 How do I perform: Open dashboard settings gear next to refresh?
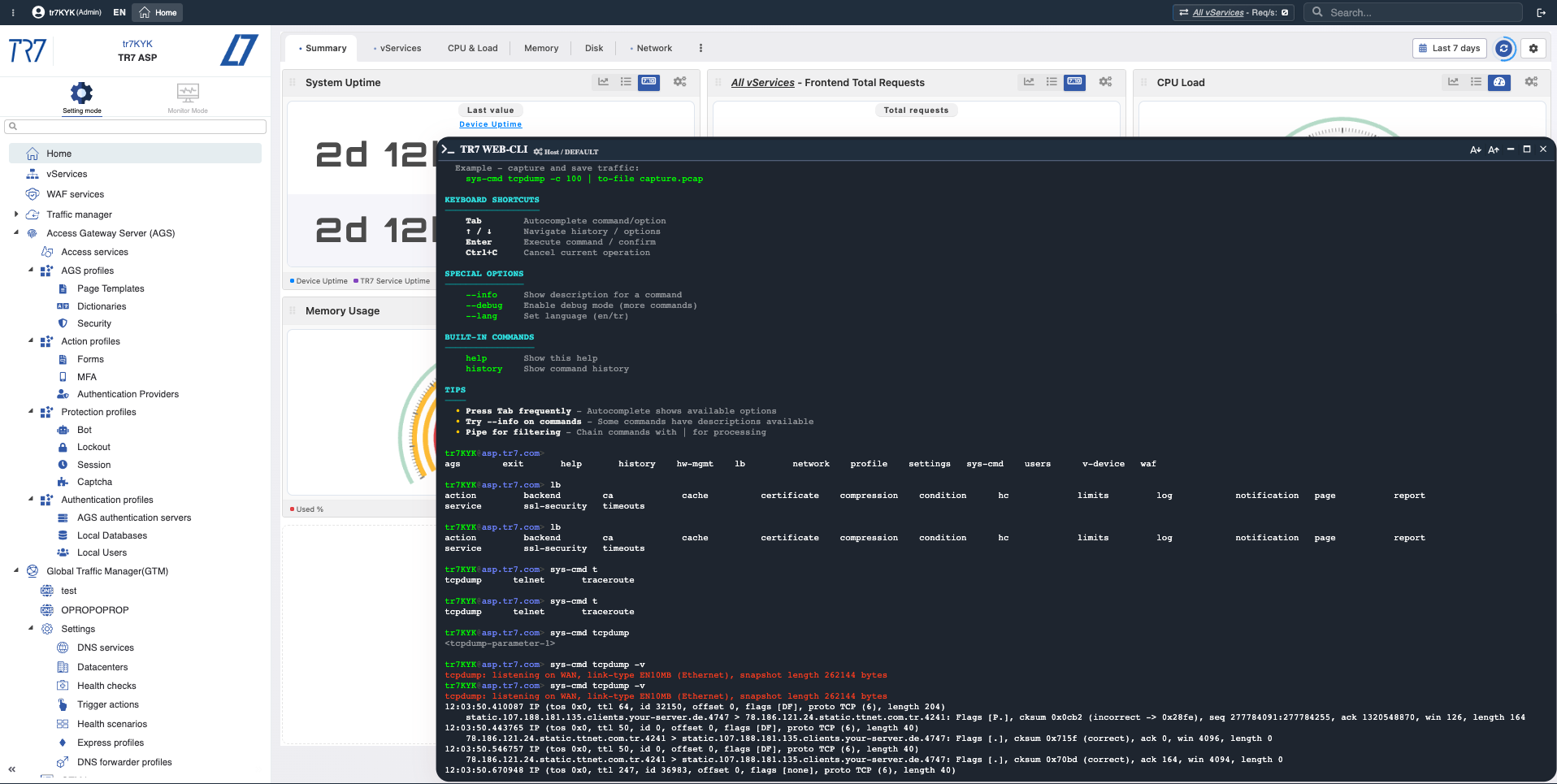1533,48
